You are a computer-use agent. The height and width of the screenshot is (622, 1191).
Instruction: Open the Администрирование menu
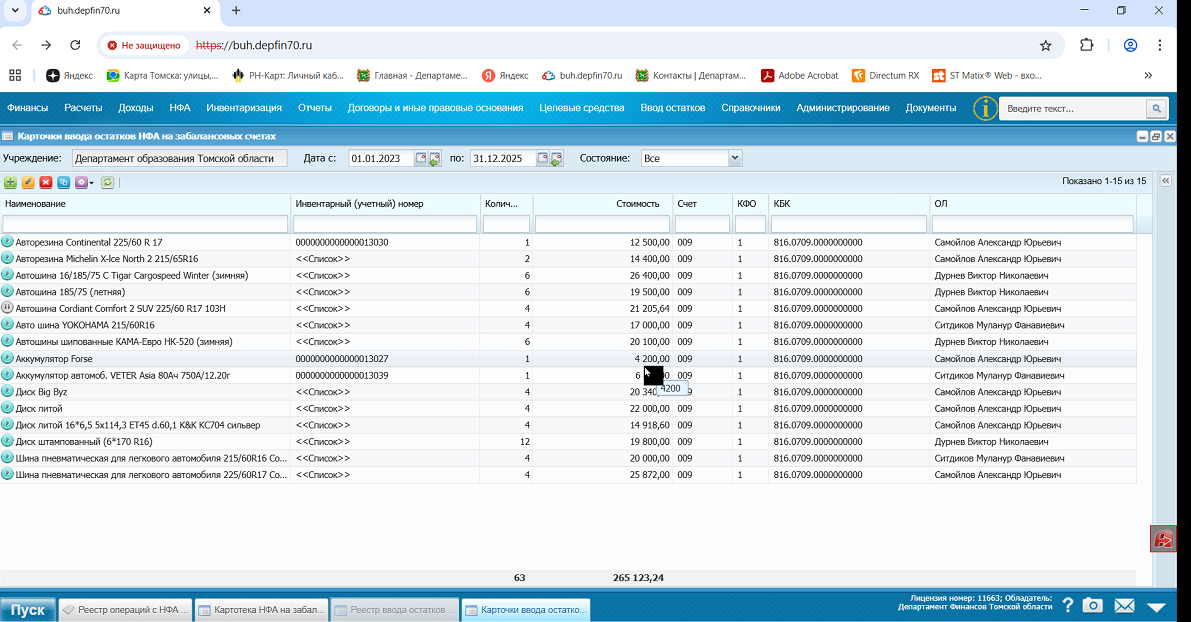[842, 108]
